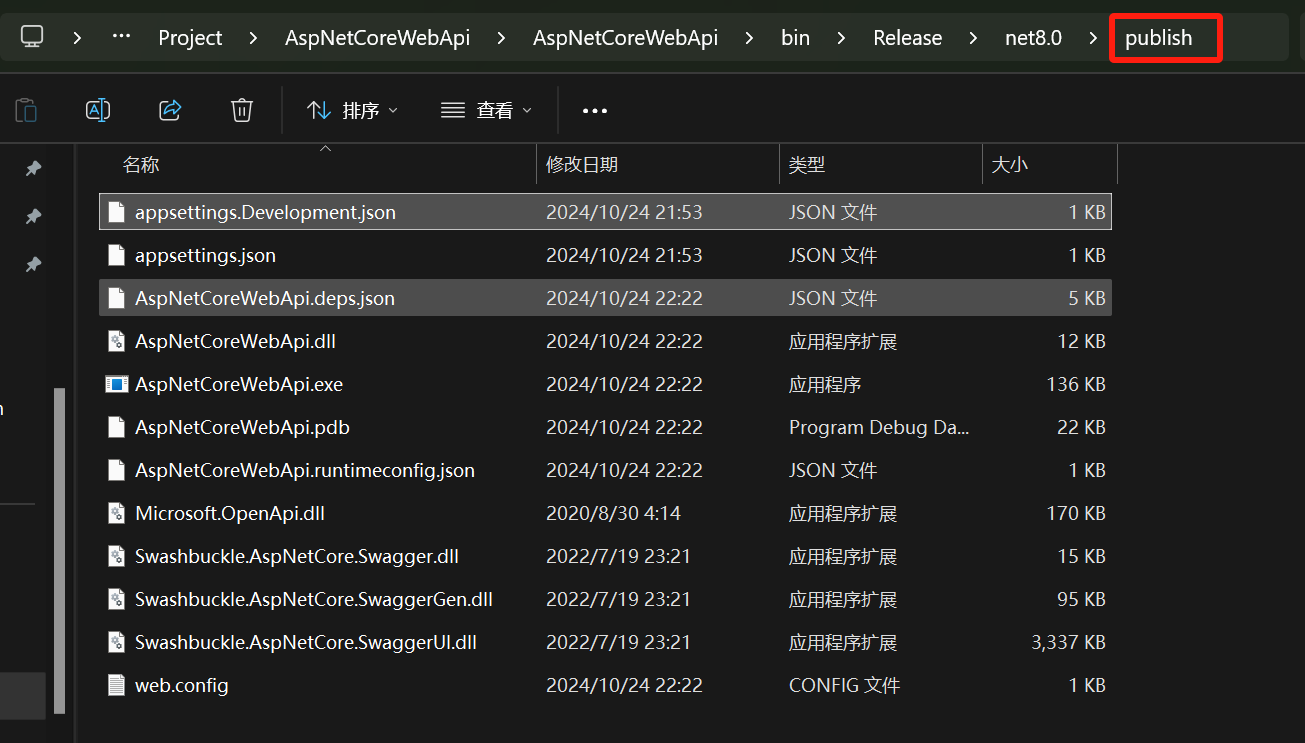Viewport: 1305px width, 743px height.
Task: Select the Swashbuckle.AspNetCore.SwaggerUI.dll file name
Action: click(306, 642)
